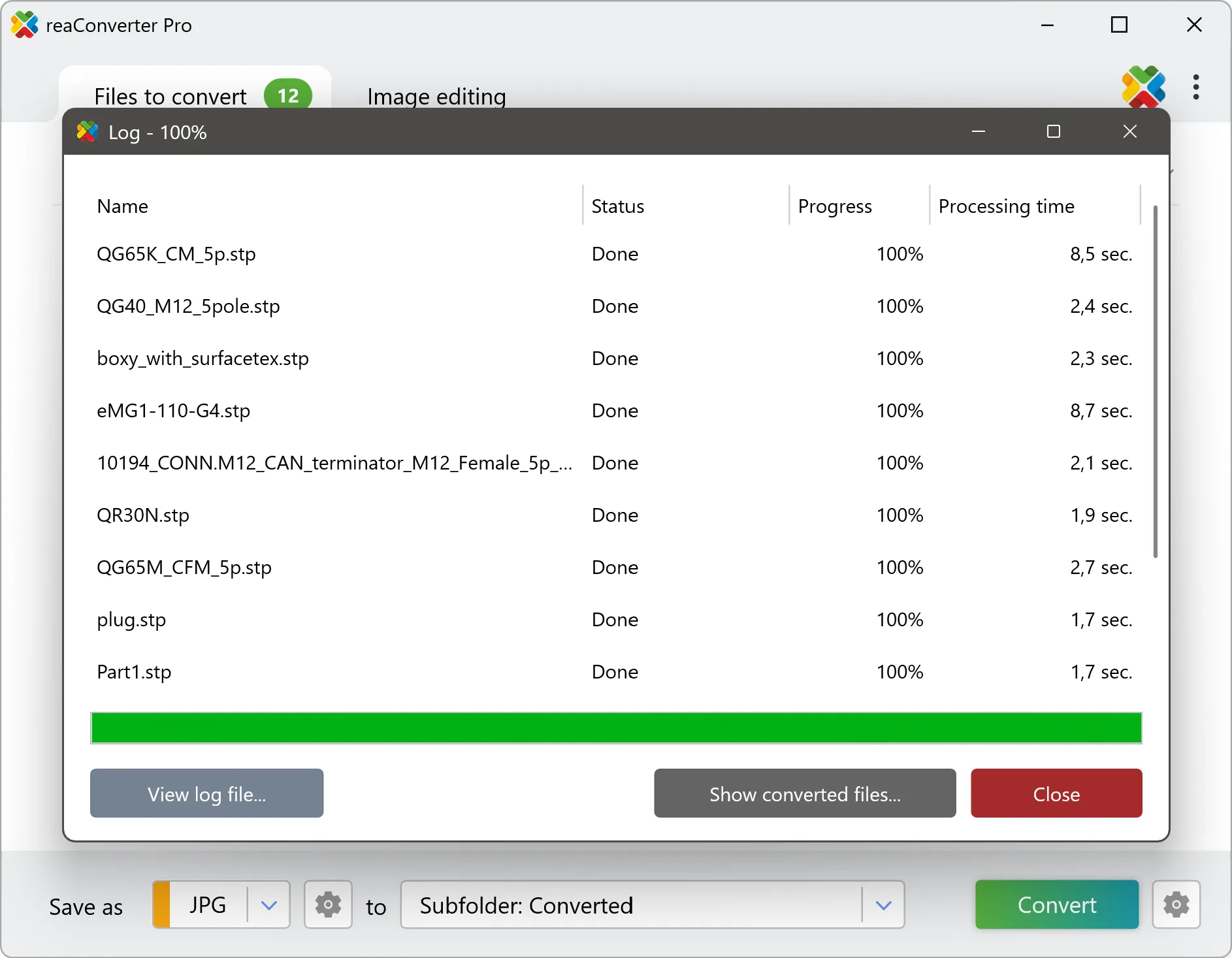1232x958 pixels.
Task: Click 100% progress for plug.stp
Action: tap(900, 620)
